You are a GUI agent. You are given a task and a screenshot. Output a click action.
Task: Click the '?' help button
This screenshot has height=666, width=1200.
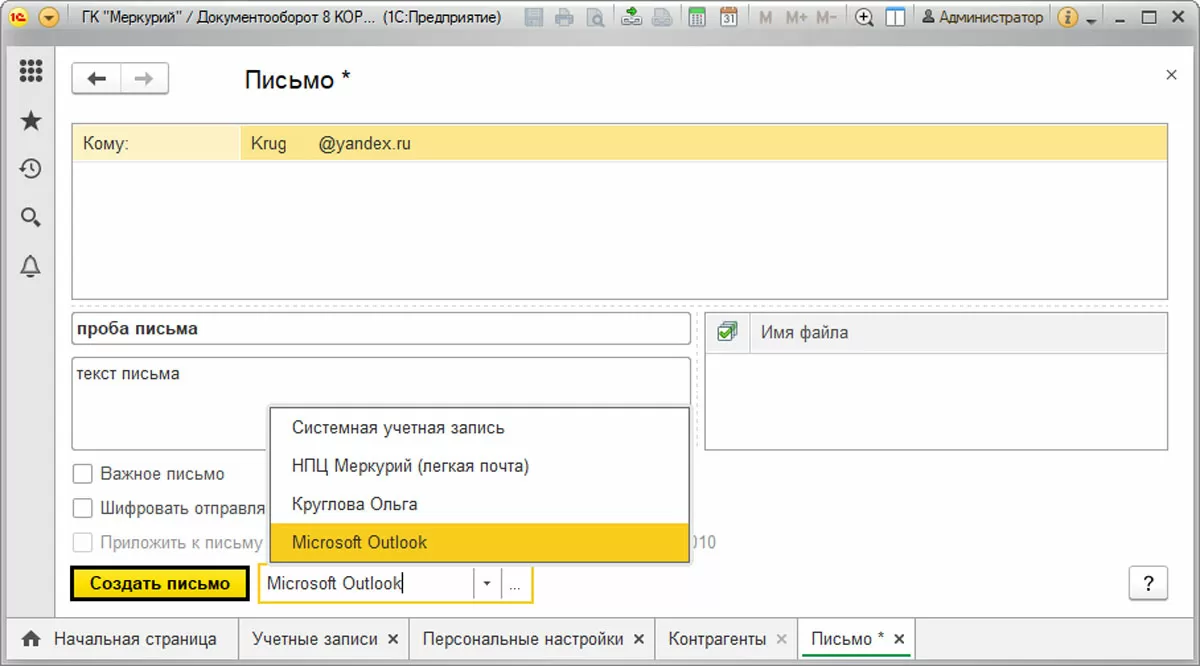pos(1148,583)
